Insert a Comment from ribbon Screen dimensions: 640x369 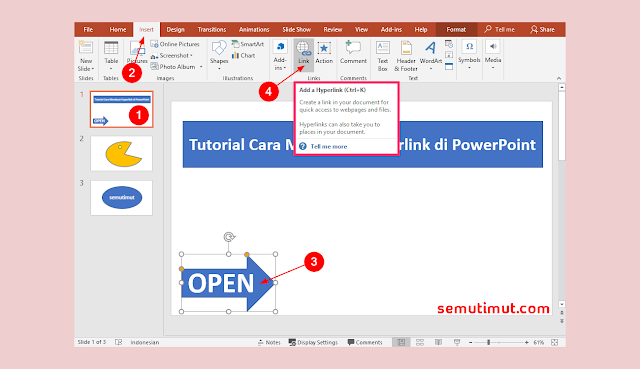pos(353,52)
